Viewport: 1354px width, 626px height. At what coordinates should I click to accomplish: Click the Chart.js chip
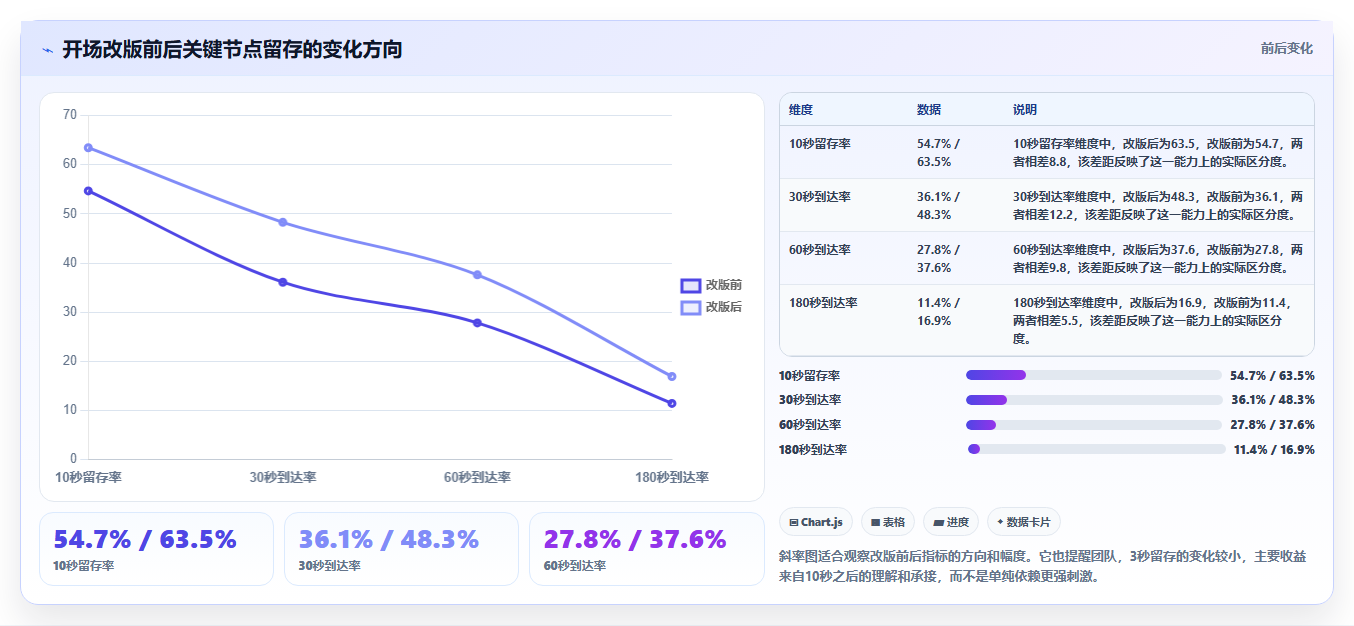pyautogui.click(x=815, y=522)
